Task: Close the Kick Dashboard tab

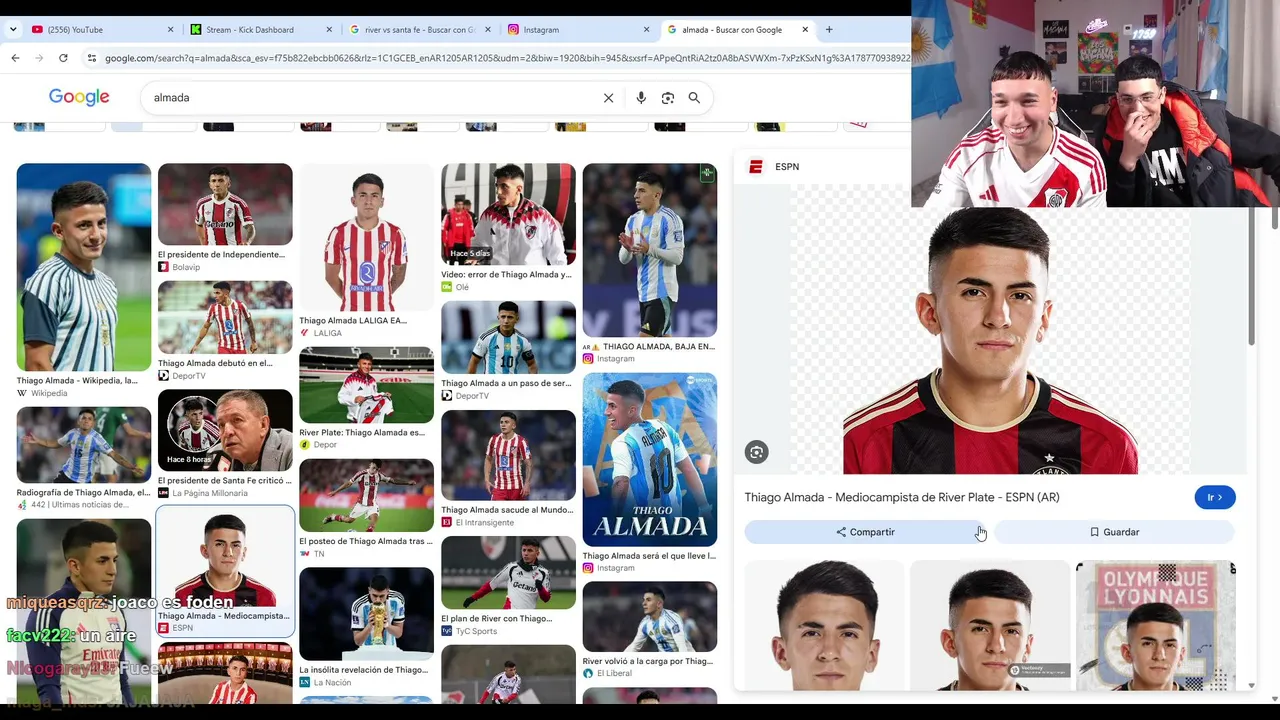Action: coord(329,30)
